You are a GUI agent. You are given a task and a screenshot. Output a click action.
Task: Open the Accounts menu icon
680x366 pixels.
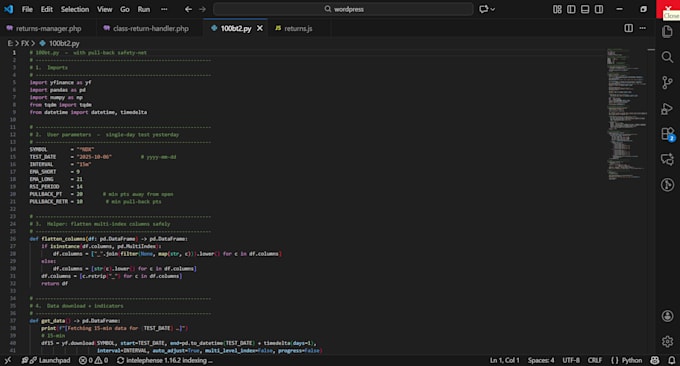click(x=667, y=316)
